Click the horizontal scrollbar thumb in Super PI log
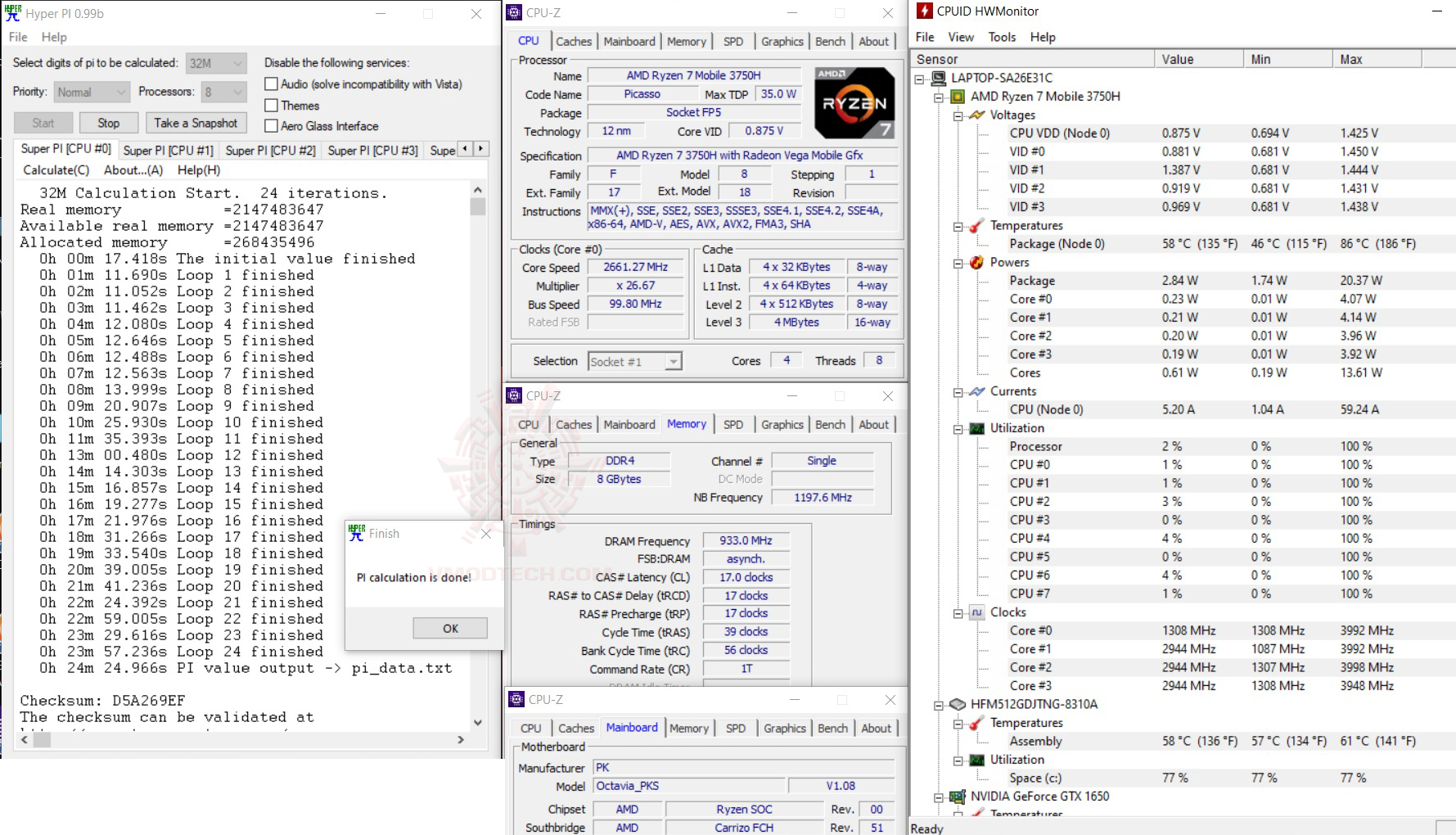This screenshot has height=835, width=1456. 42,739
